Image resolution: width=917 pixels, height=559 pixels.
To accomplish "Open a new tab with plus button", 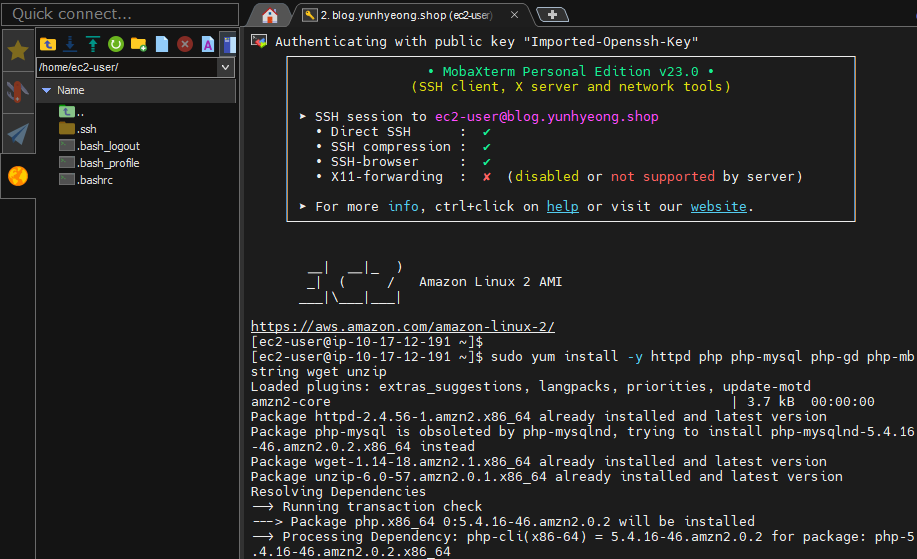I will point(552,15).
